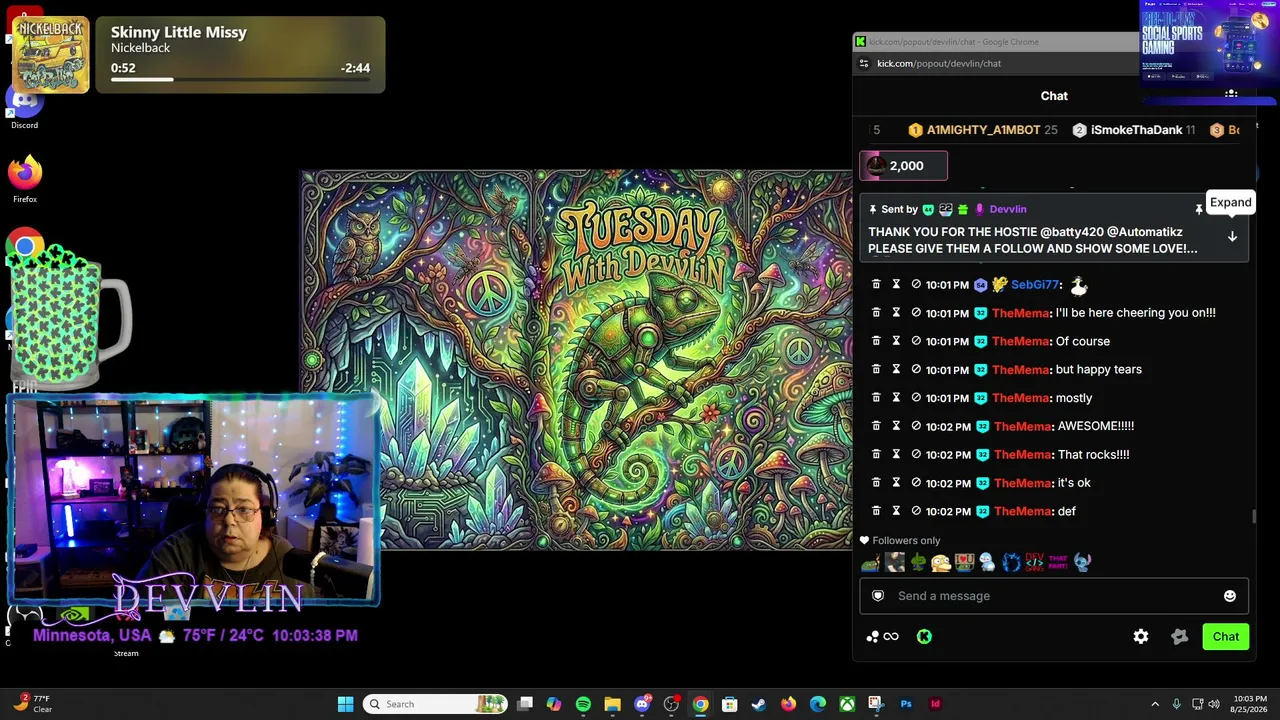
Task: Click the Windows taskbar Search box
Action: [434, 704]
